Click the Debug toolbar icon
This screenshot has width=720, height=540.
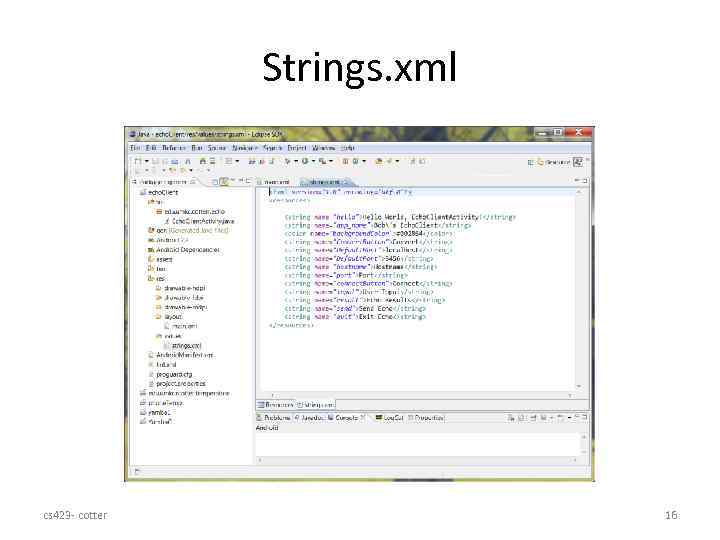pyautogui.click(x=287, y=161)
